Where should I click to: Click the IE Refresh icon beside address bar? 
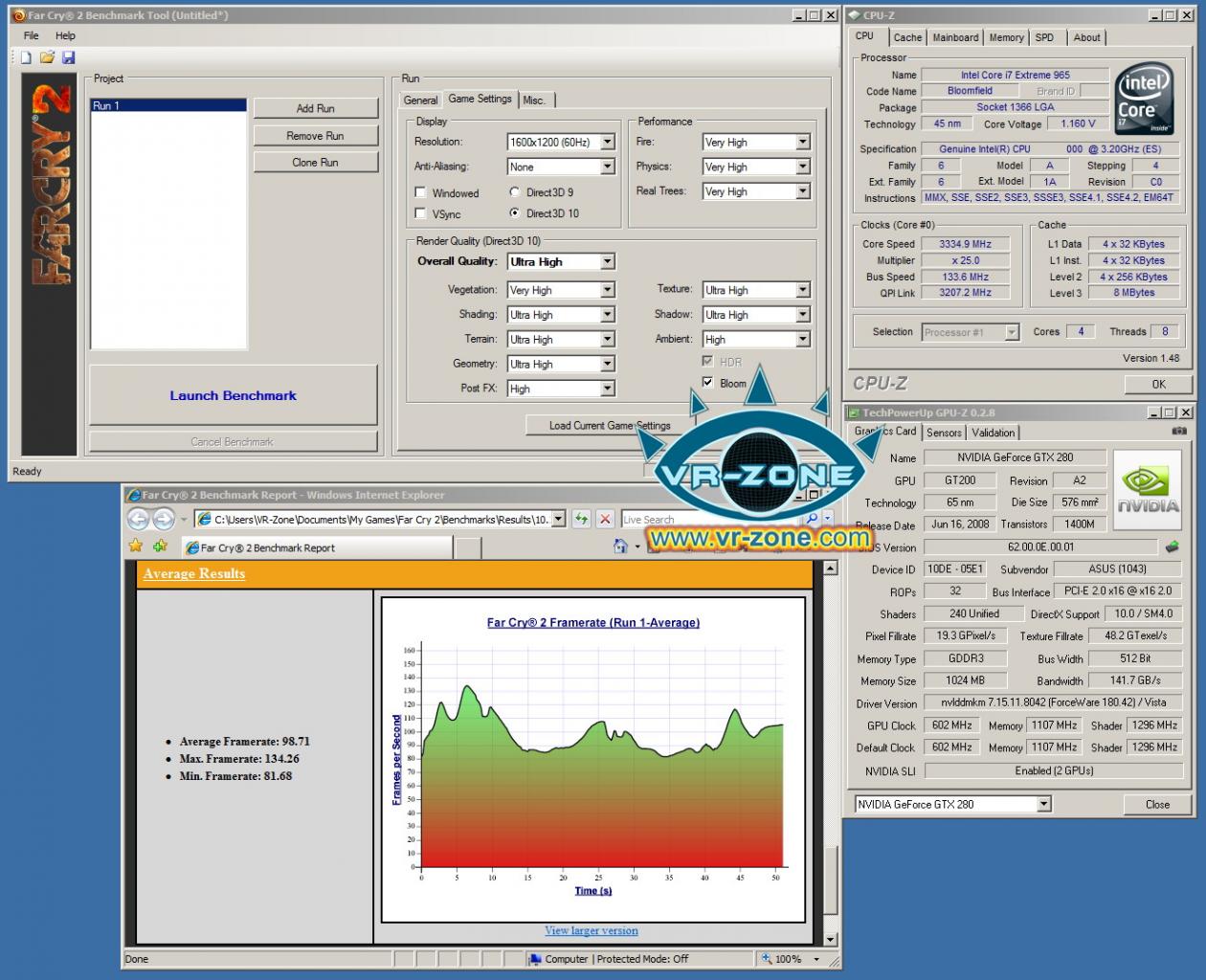pos(581,519)
